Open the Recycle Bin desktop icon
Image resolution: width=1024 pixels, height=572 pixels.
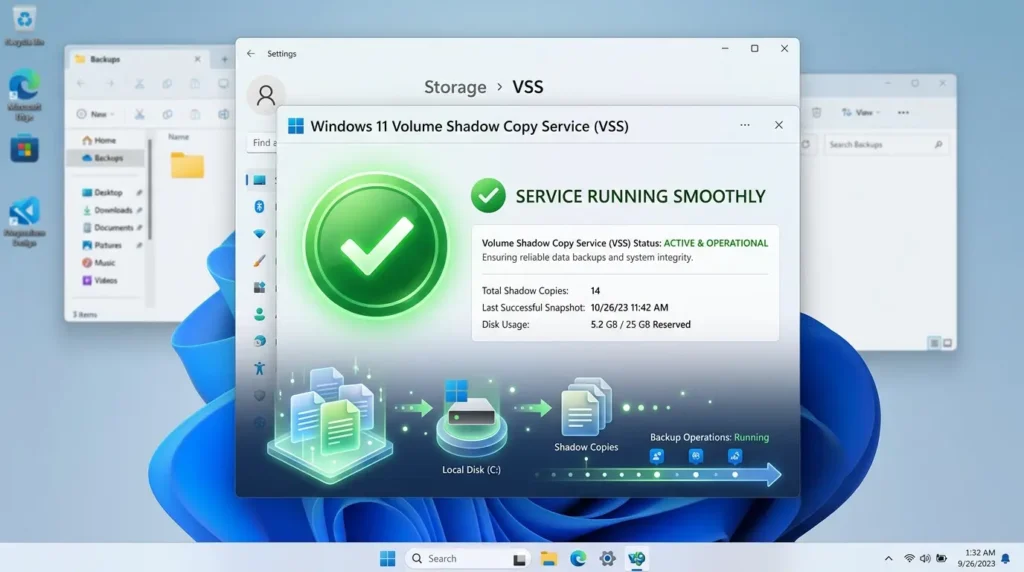[24, 26]
